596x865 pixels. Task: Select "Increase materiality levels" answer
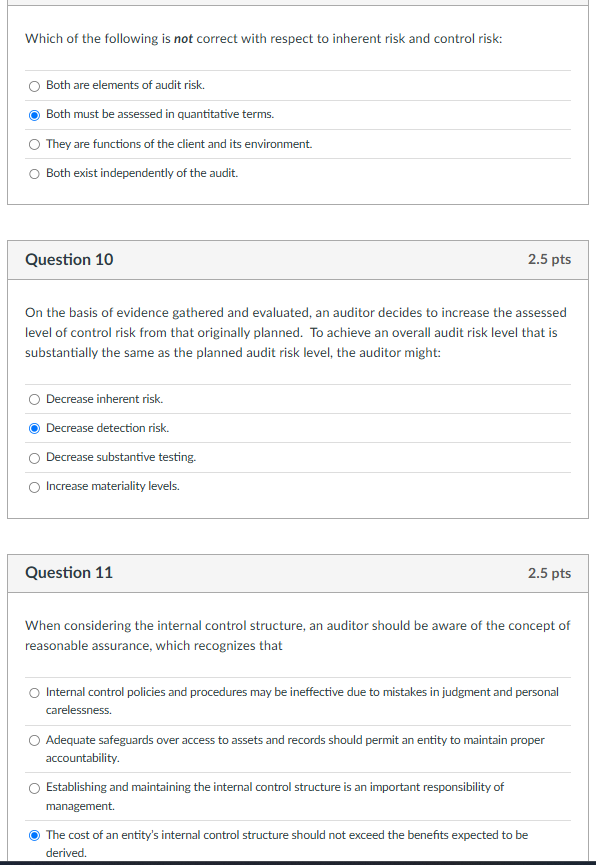tap(33, 486)
